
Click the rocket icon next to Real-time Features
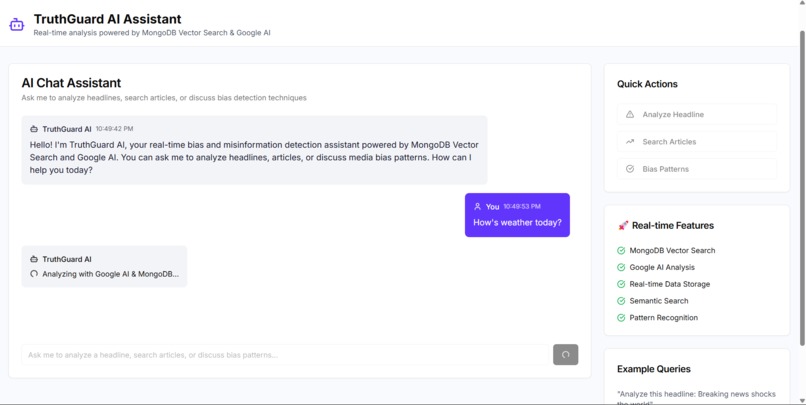623,226
